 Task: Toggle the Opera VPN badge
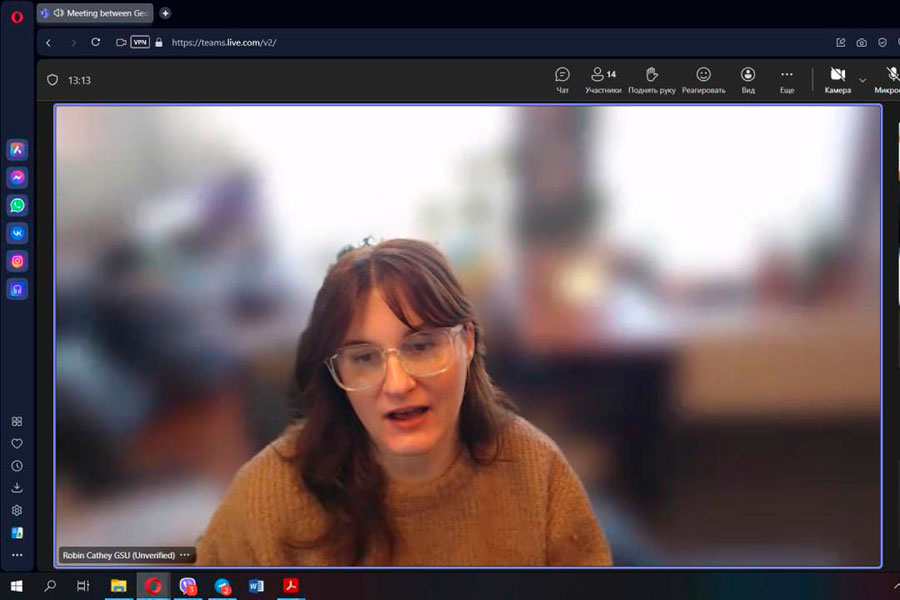click(x=140, y=42)
